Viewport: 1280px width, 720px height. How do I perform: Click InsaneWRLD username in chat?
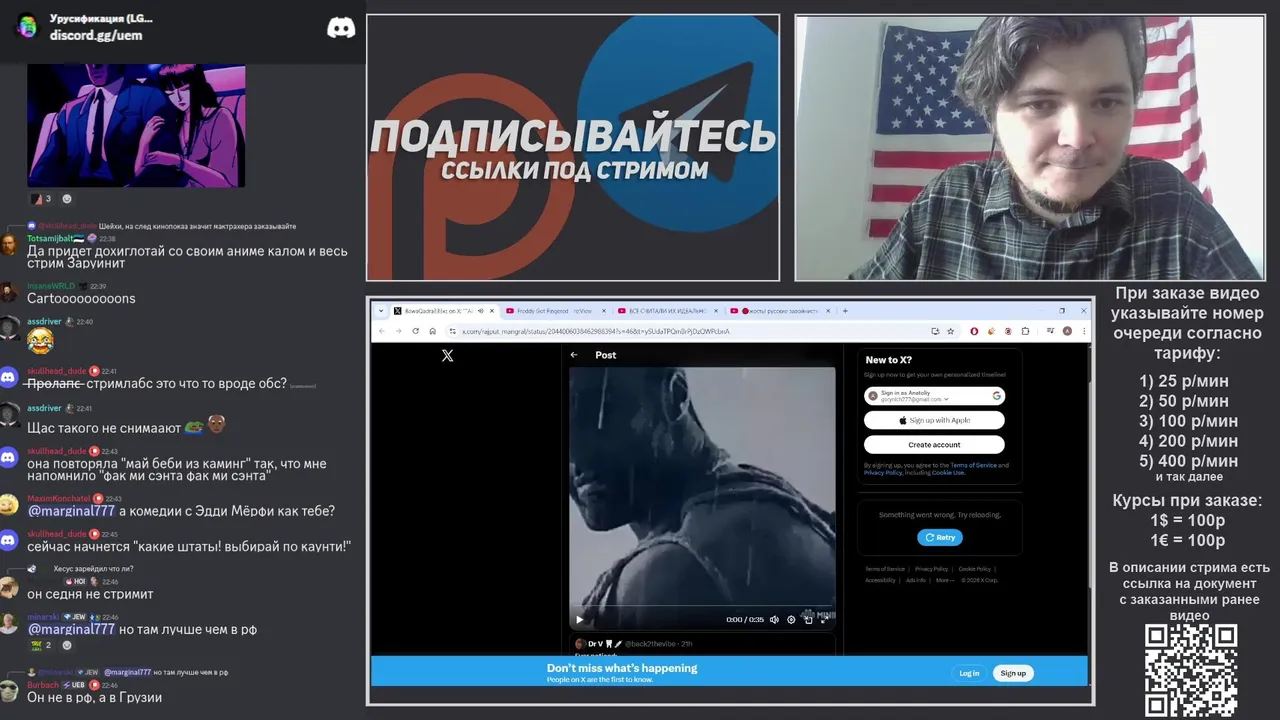tap(50, 286)
